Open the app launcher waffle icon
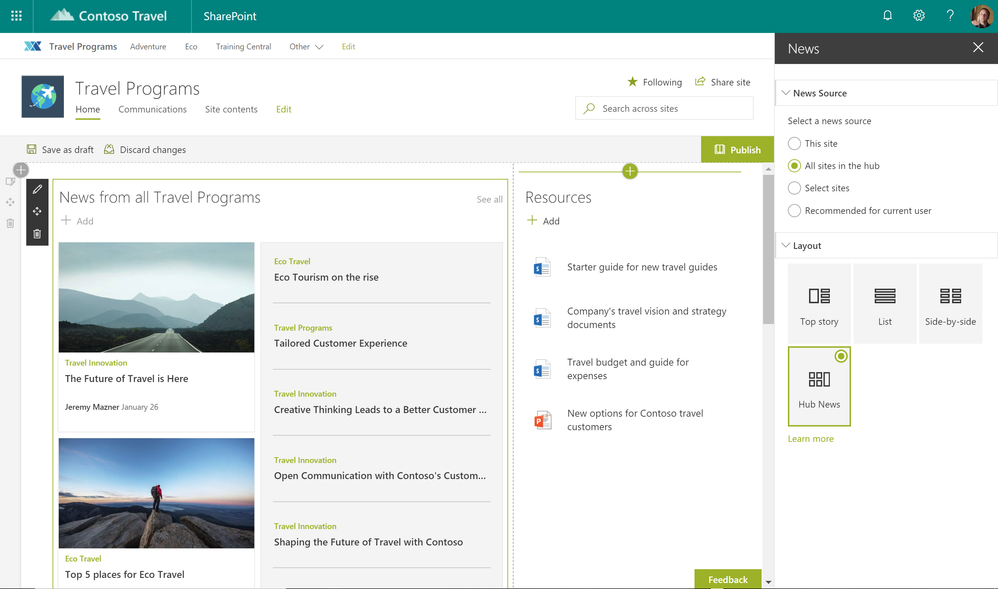The height and width of the screenshot is (589, 998). (17, 16)
